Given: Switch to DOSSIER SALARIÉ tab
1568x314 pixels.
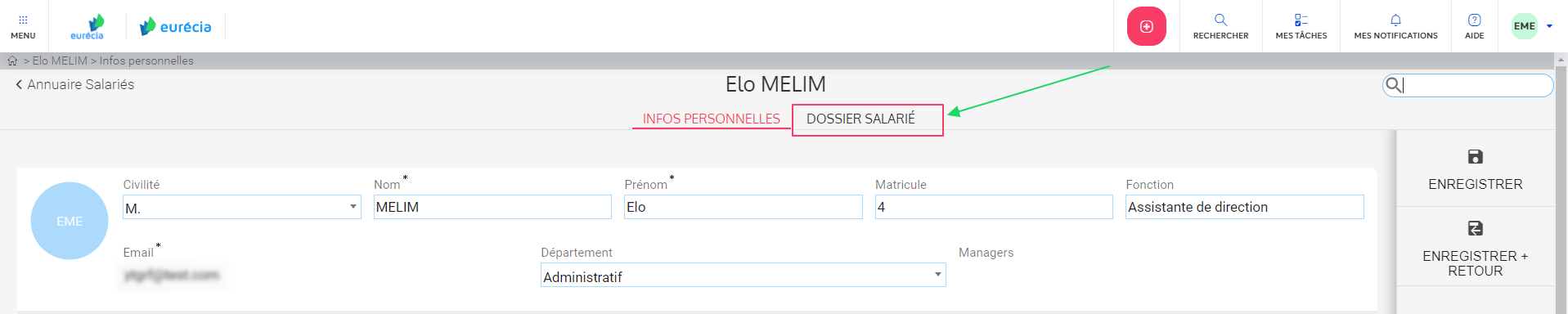Looking at the screenshot, I should [860, 119].
